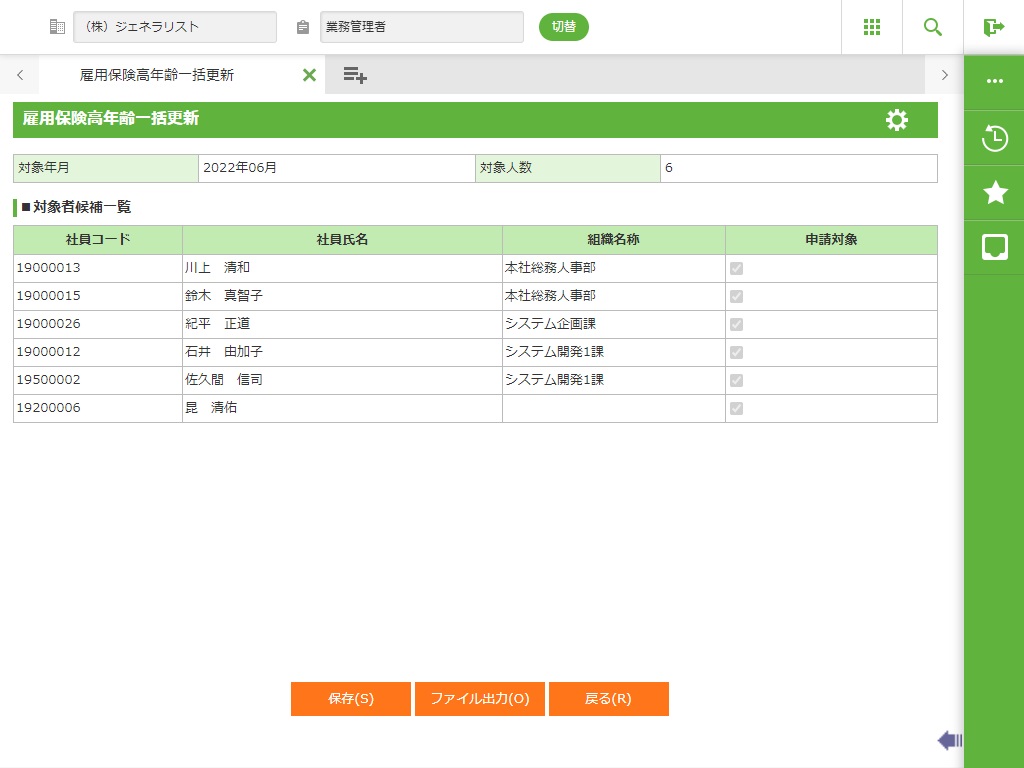Open settings gear in green header
The width and height of the screenshot is (1024, 768).
point(897,120)
